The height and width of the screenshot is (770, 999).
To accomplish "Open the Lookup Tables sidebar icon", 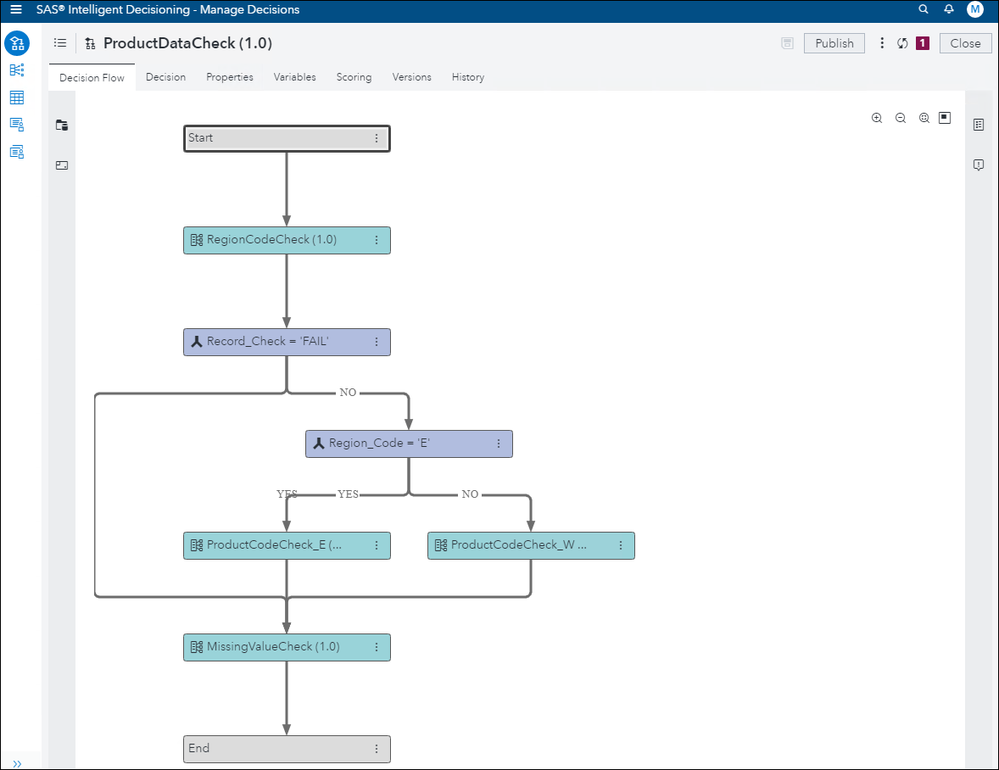I will pos(17,97).
